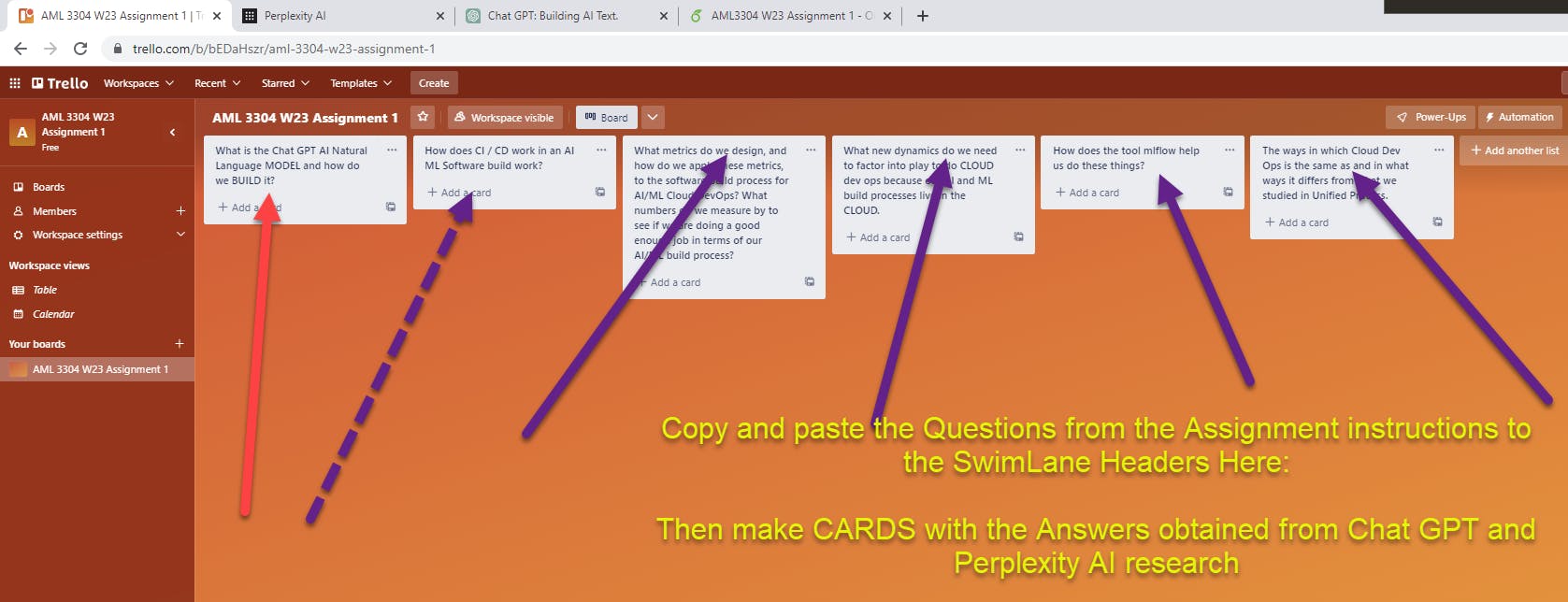
Task: Collapse the workspace sidebar
Action: (x=173, y=132)
